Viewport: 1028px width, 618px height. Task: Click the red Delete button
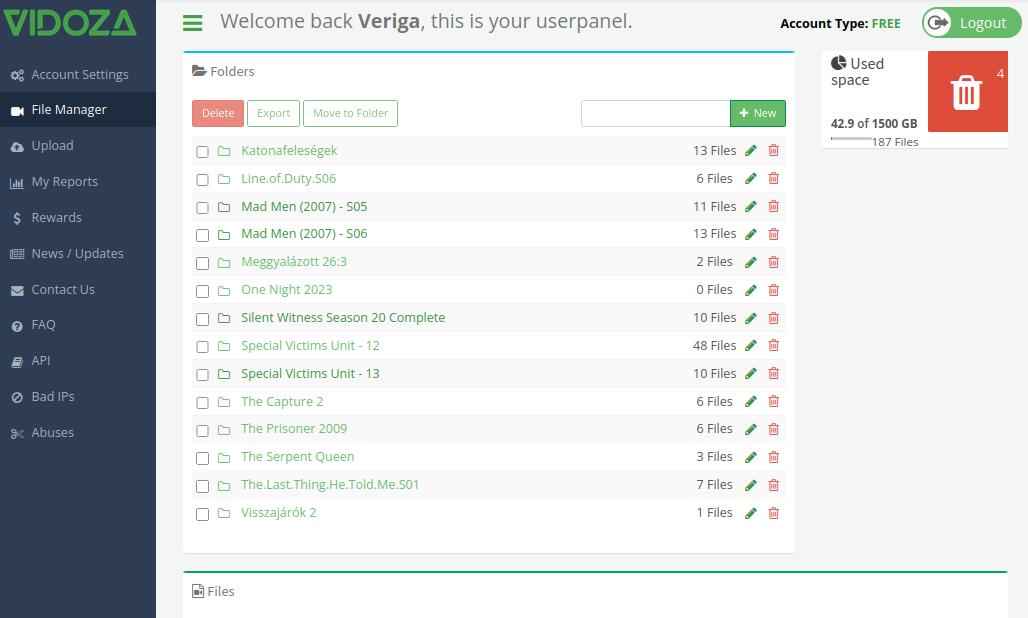tap(218, 113)
